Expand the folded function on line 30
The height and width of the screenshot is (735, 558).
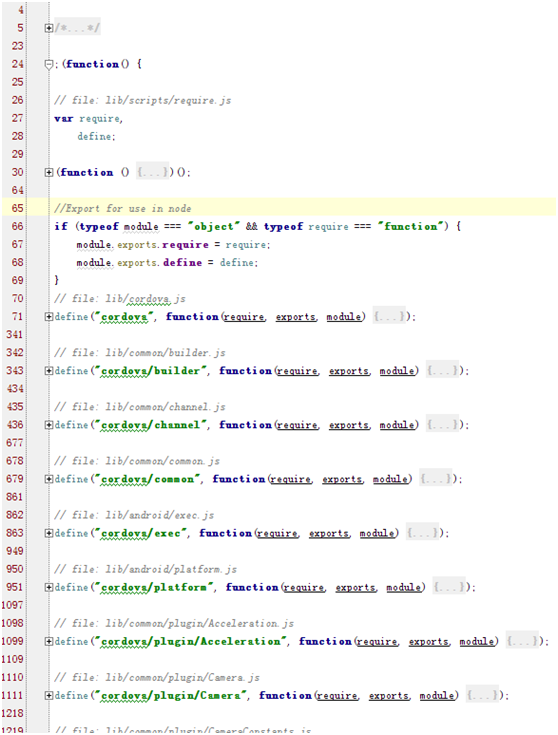[x=49, y=172]
